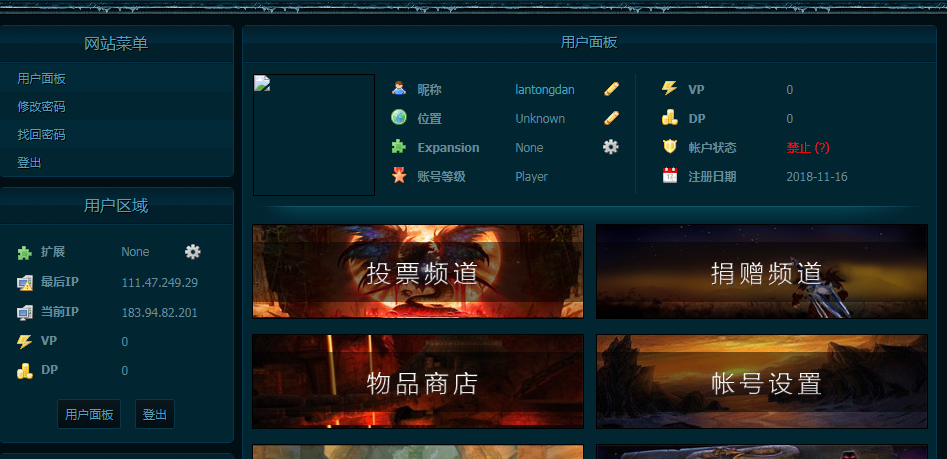The width and height of the screenshot is (947, 459).
Task: Select 找回密码 menu item
Action: tap(42, 135)
